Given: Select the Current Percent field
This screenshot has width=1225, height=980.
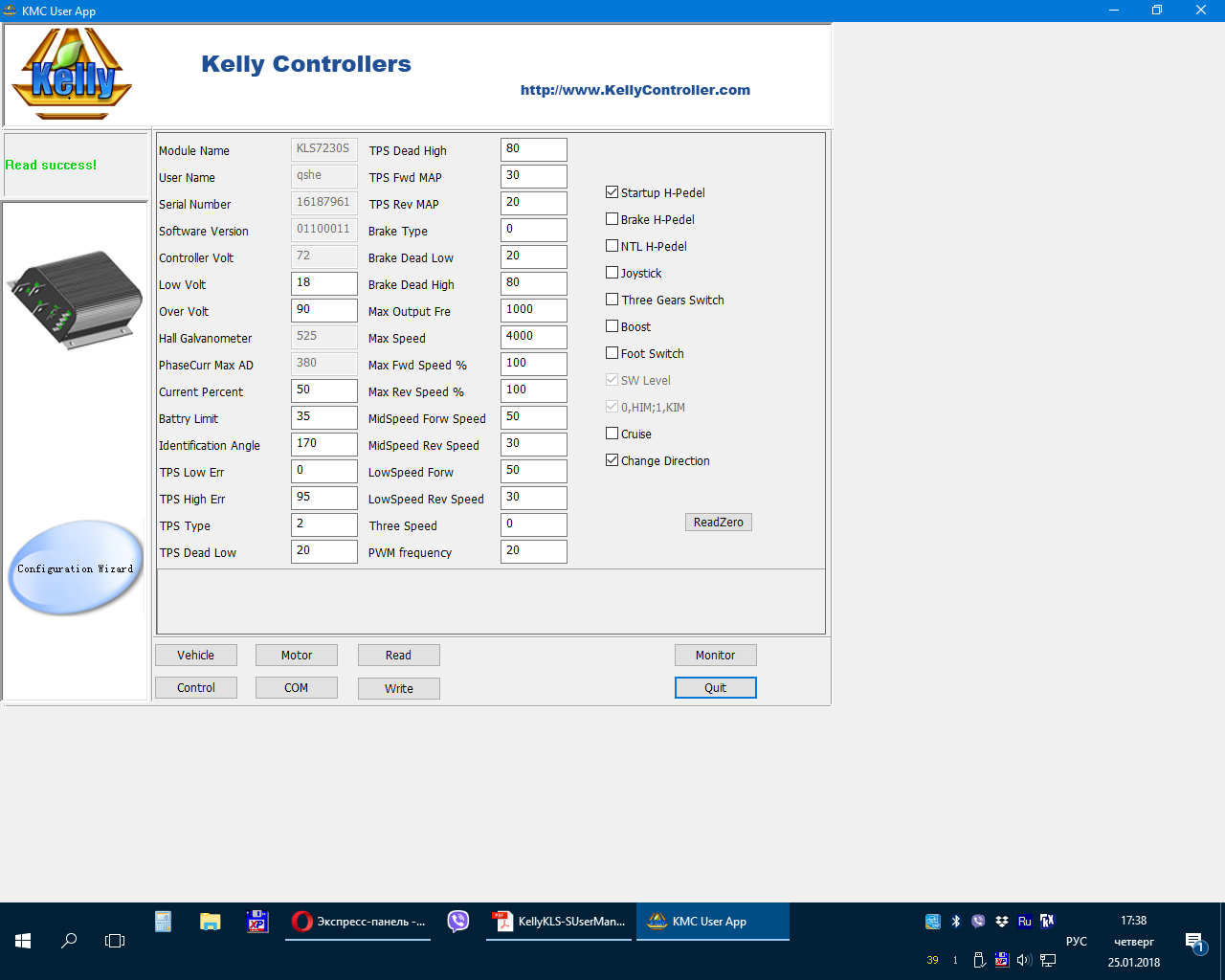Looking at the screenshot, I should (x=324, y=390).
